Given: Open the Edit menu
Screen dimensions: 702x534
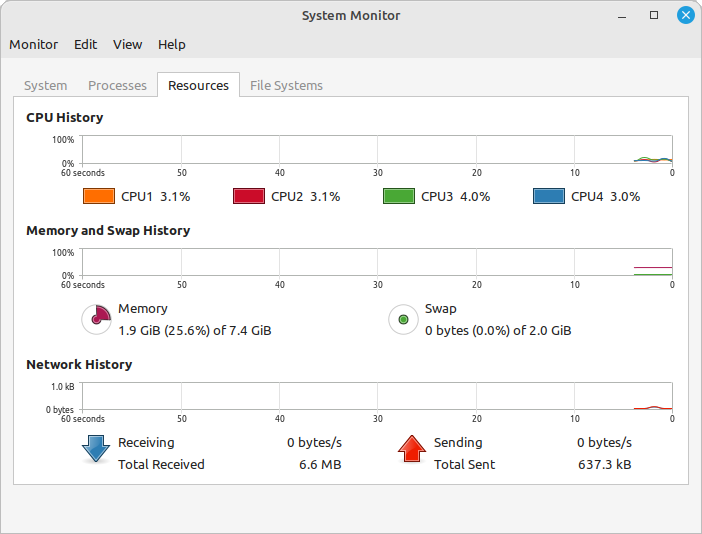Looking at the screenshot, I should point(85,44).
